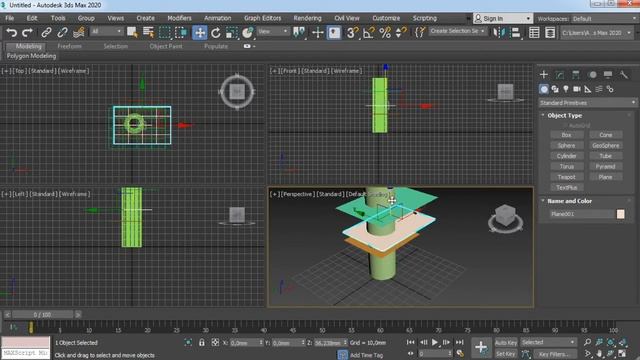This screenshot has width=640, height=360.
Task: Toggle Angle Snap
Action: tap(369, 32)
